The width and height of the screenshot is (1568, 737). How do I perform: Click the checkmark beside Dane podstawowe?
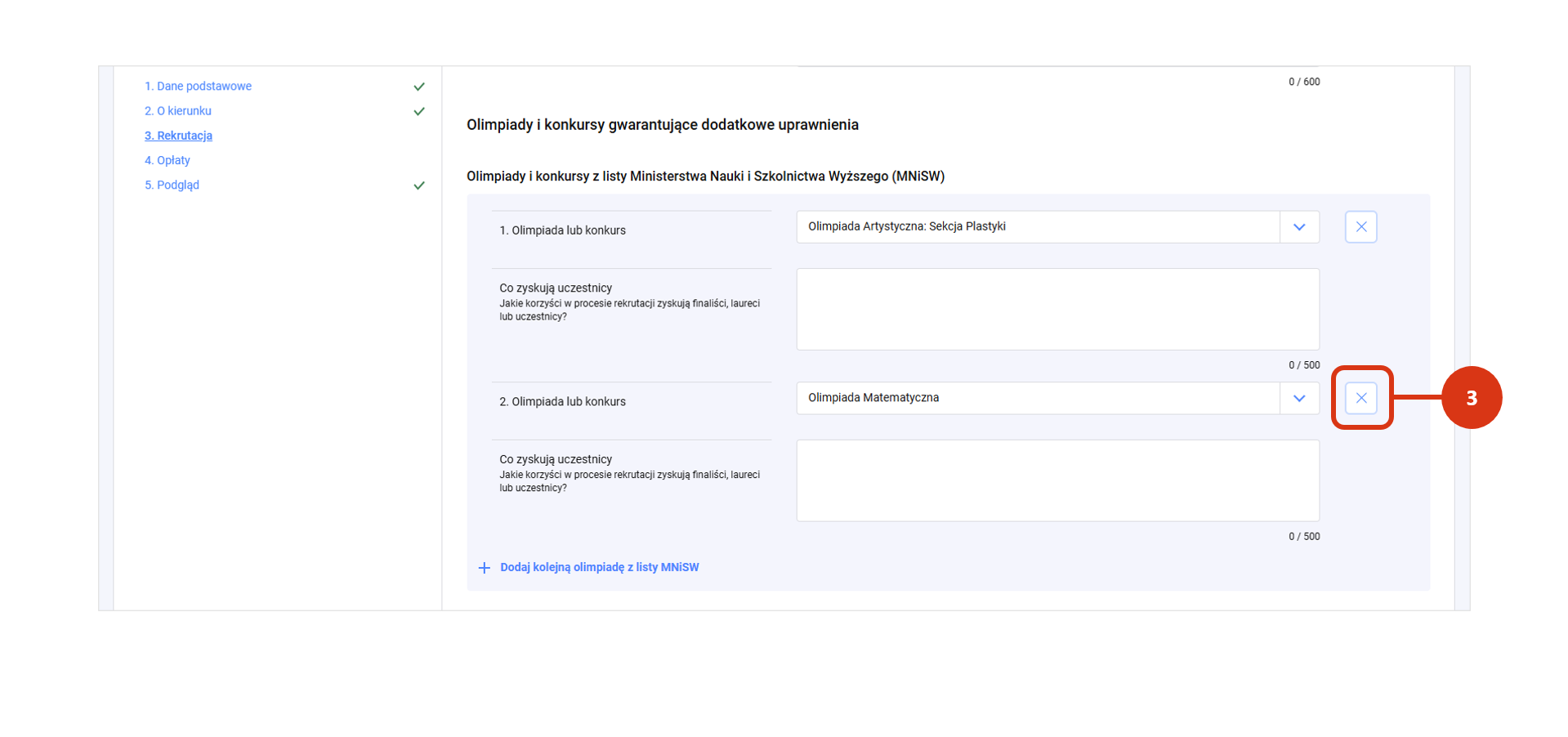tap(419, 87)
